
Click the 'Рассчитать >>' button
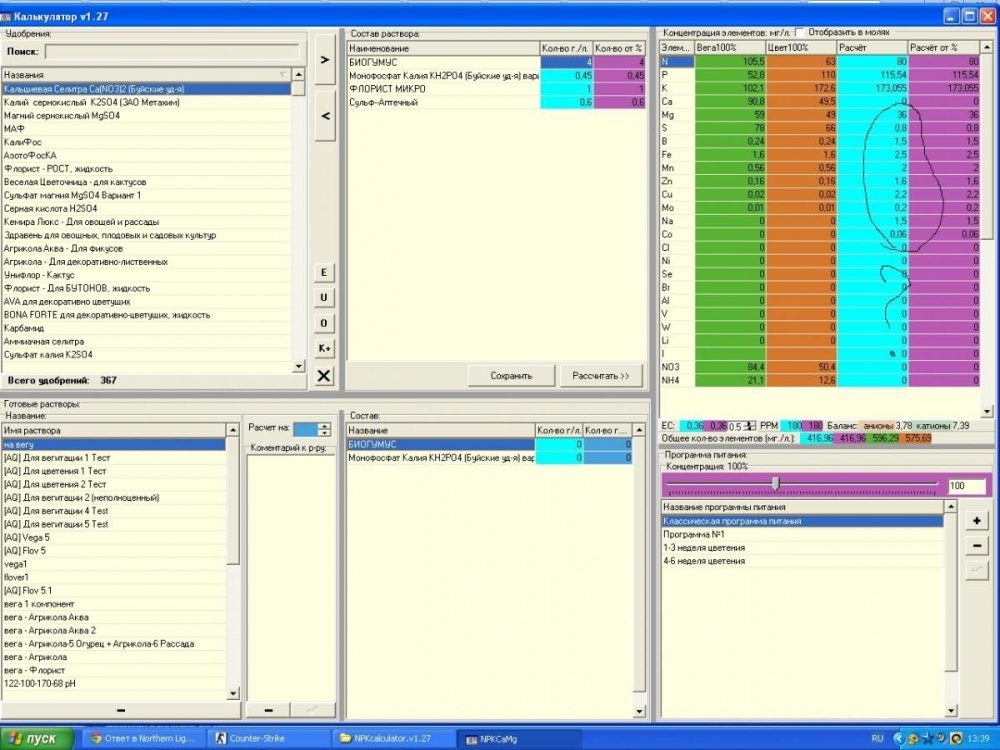[600, 376]
